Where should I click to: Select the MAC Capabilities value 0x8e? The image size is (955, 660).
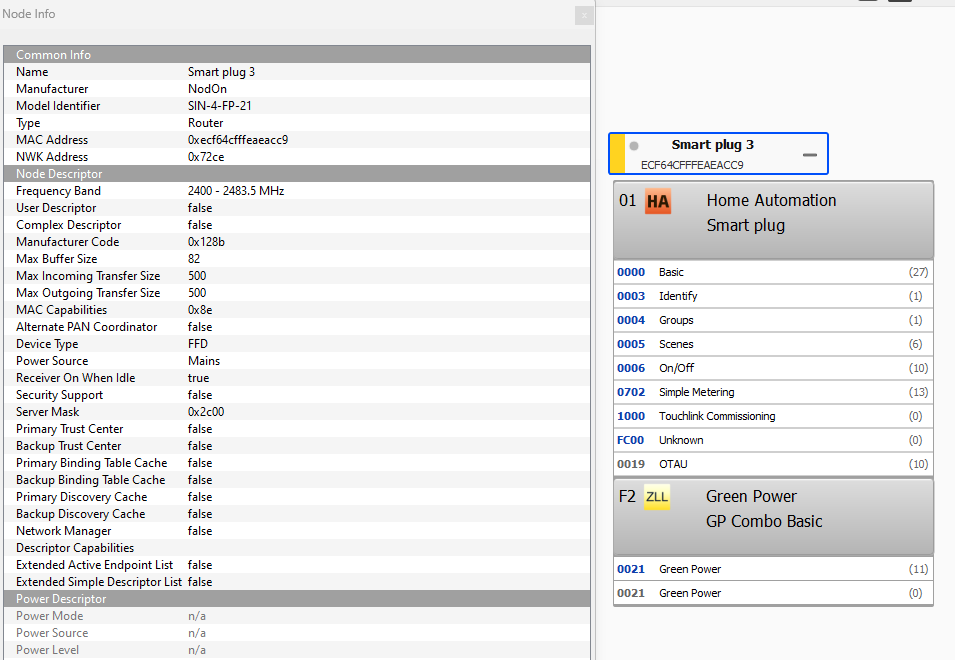pos(200,310)
